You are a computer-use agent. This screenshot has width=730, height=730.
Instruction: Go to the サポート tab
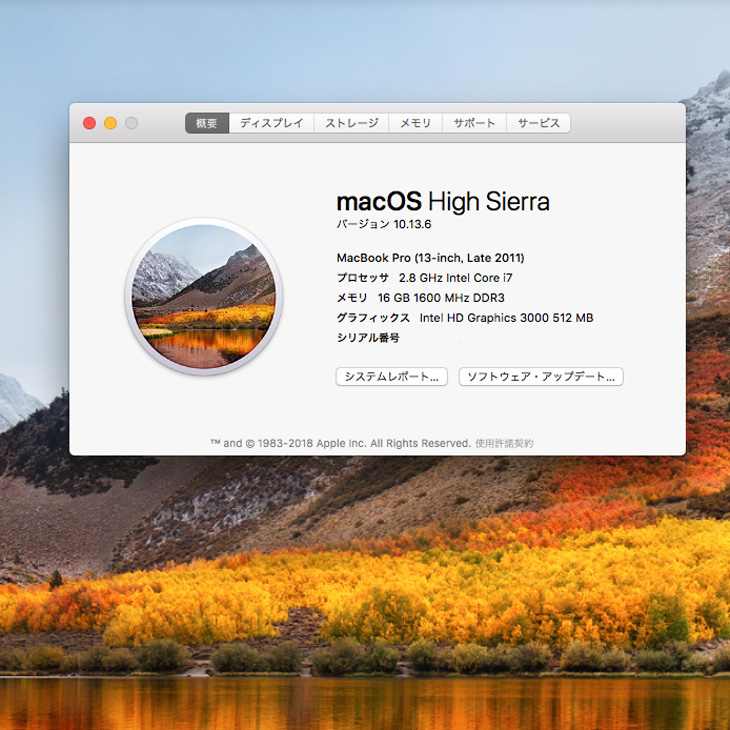tap(474, 123)
